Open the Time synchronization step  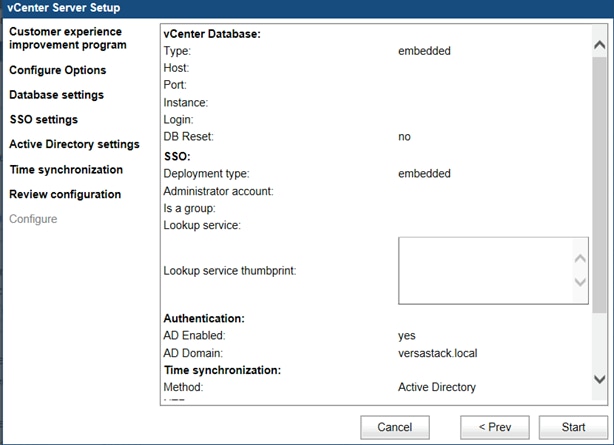point(66,170)
